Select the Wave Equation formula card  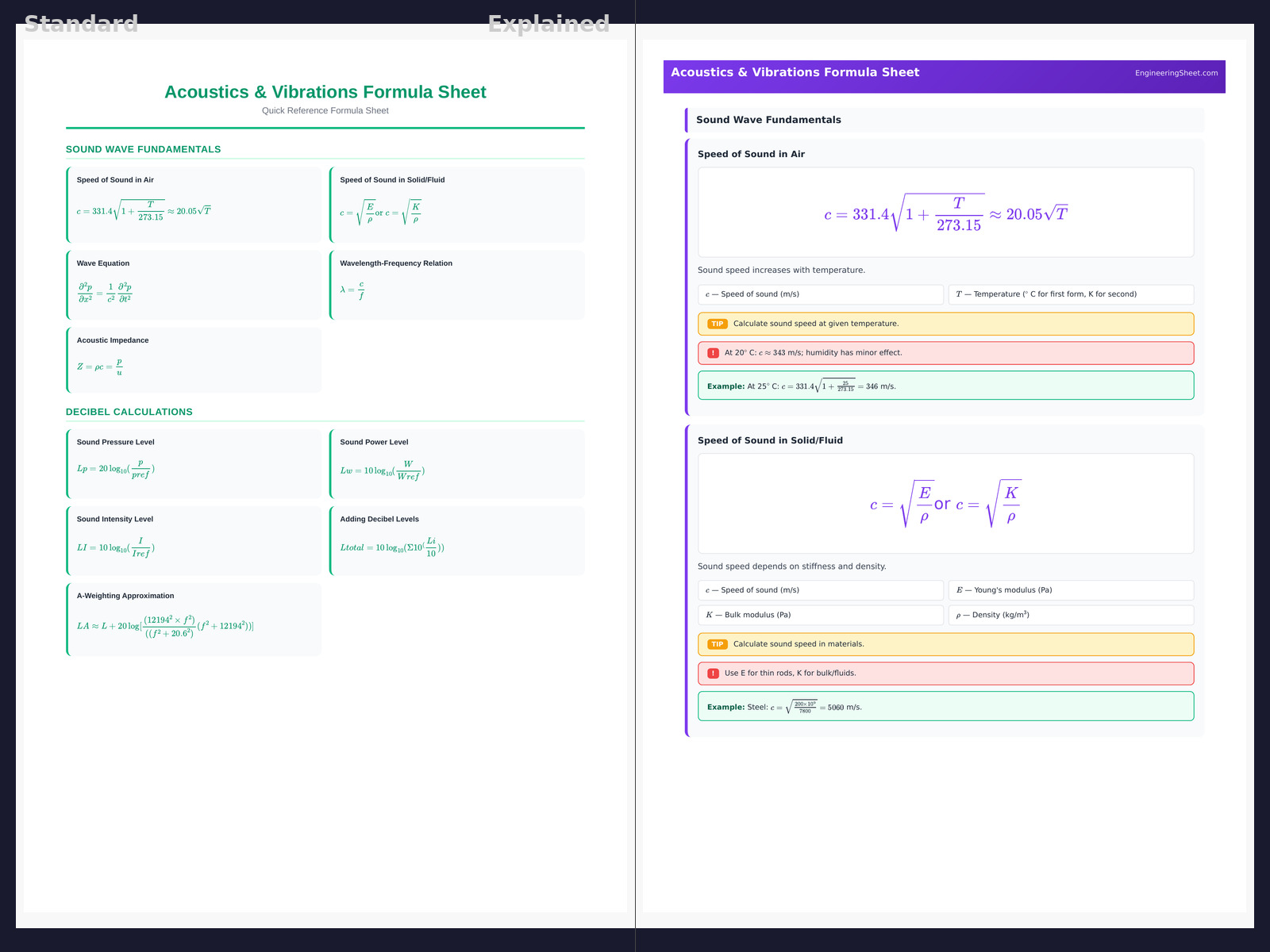pyautogui.click(x=194, y=286)
